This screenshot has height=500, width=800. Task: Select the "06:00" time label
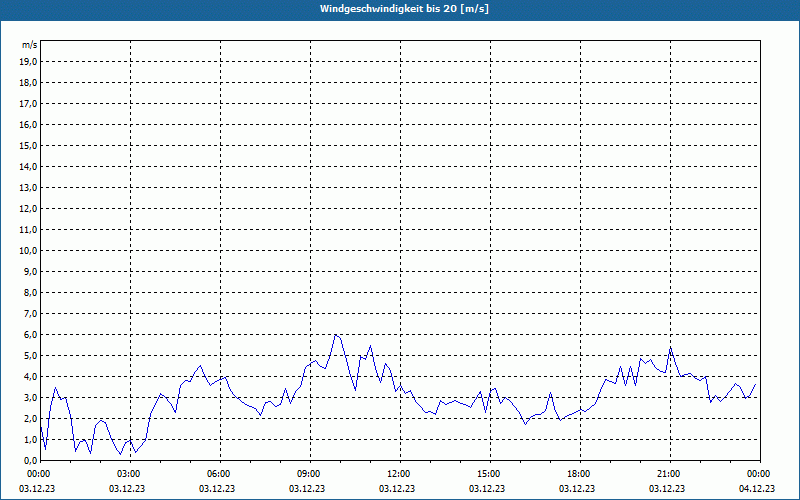(219, 474)
